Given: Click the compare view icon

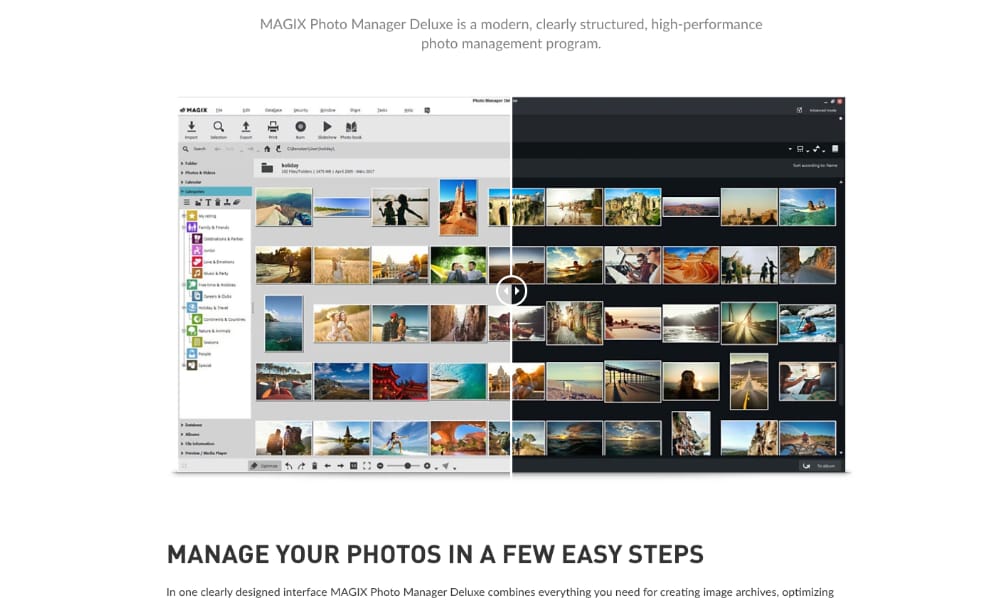Looking at the screenshot, I should 353,466.
